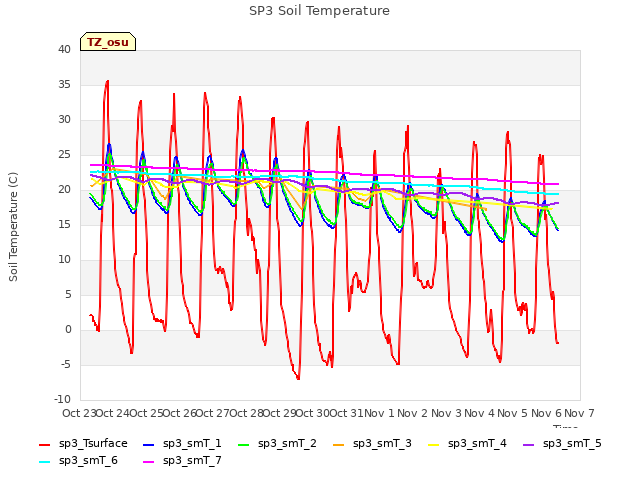This screenshot has width=640, height=480.
Task: Toggle sp3_smT_5 legend entry
Action: (562, 443)
